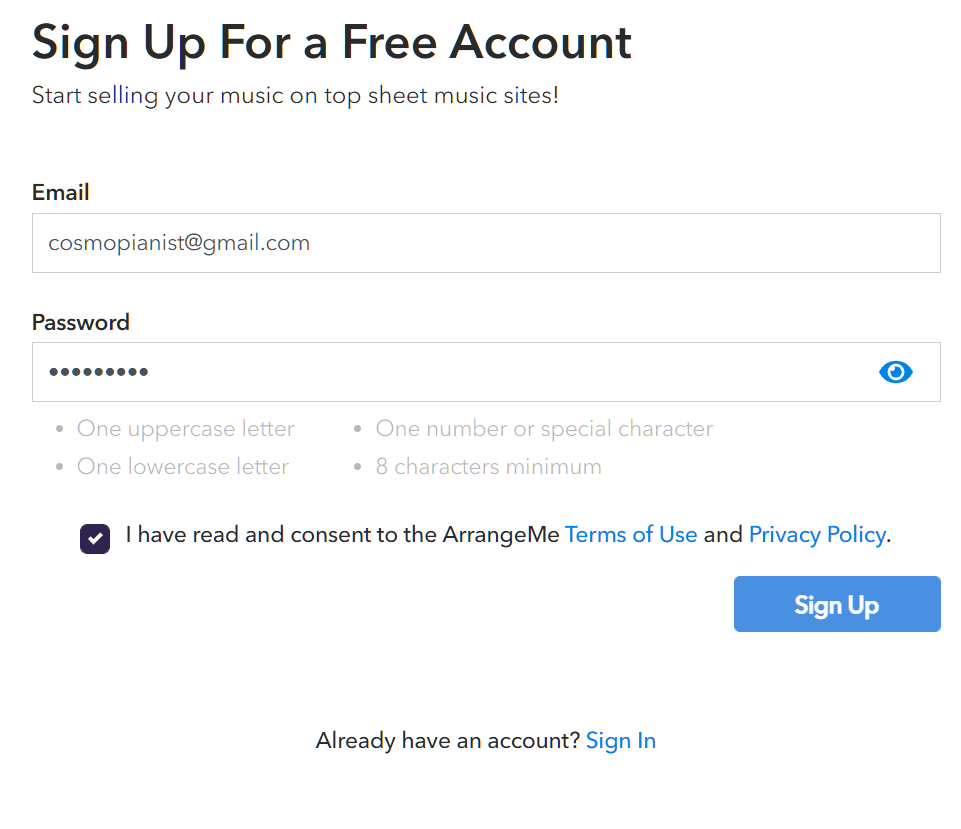Click the Sign Up button
This screenshot has width=961, height=829.
837,604
